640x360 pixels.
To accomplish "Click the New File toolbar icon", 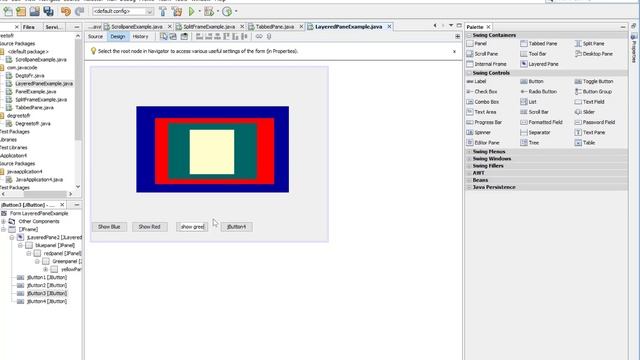I will point(8,11).
